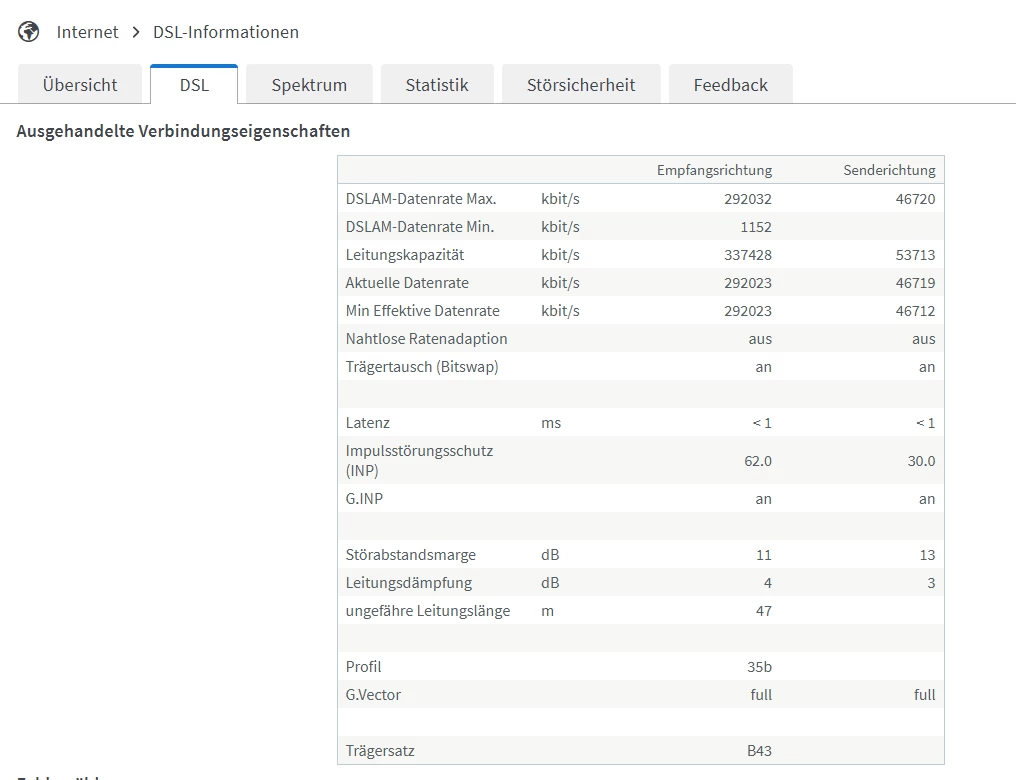Click the globe Internet icon
1016x780 pixels.
click(x=29, y=32)
